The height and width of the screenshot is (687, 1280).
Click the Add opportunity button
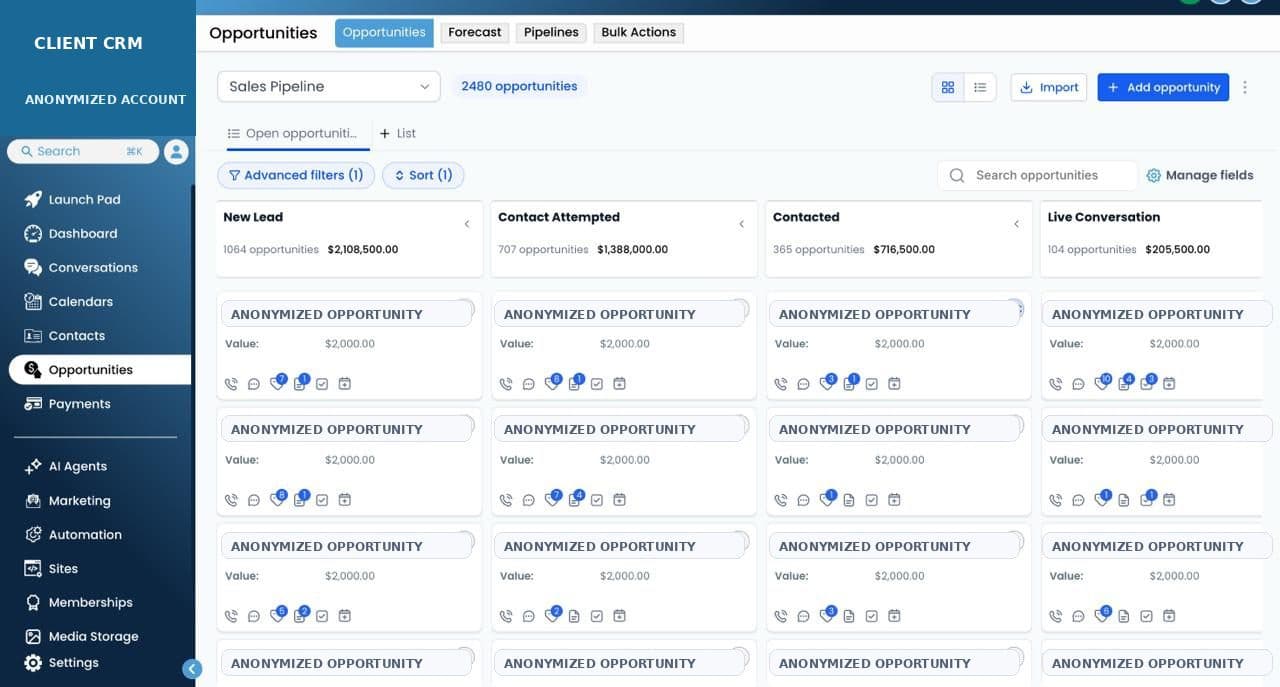point(1163,87)
